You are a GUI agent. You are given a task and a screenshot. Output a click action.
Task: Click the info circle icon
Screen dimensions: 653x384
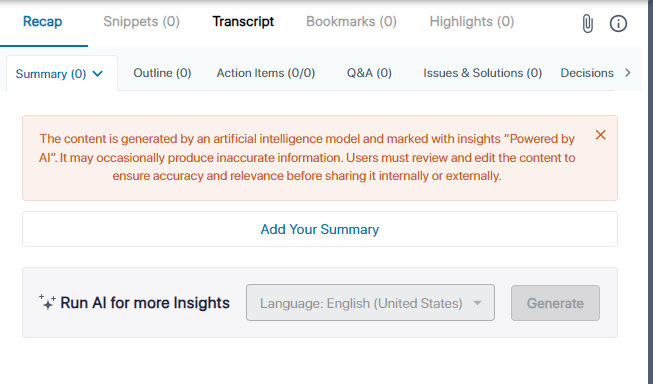(618, 23)
